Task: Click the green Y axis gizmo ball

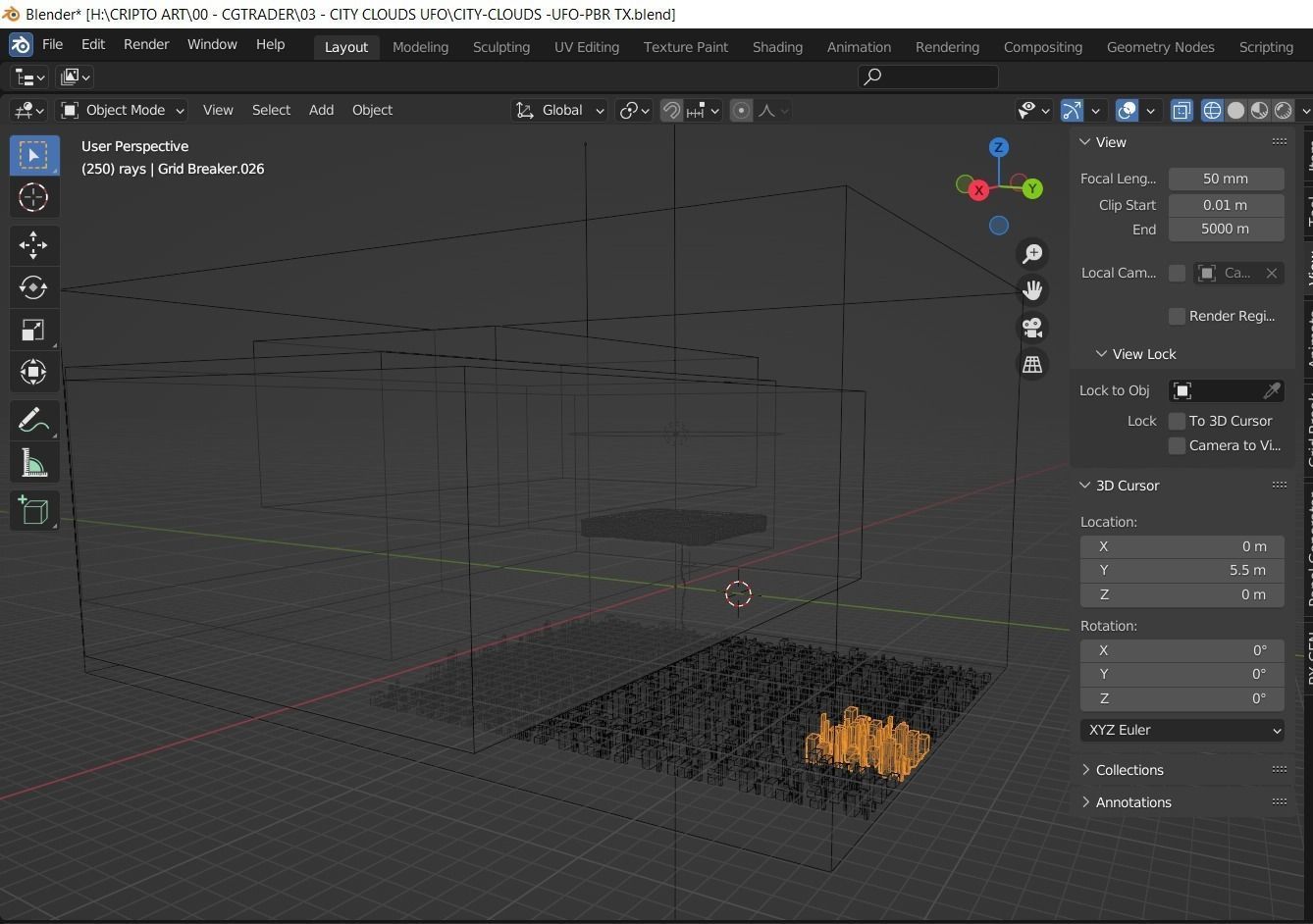Action: [x=1031, y=189]
